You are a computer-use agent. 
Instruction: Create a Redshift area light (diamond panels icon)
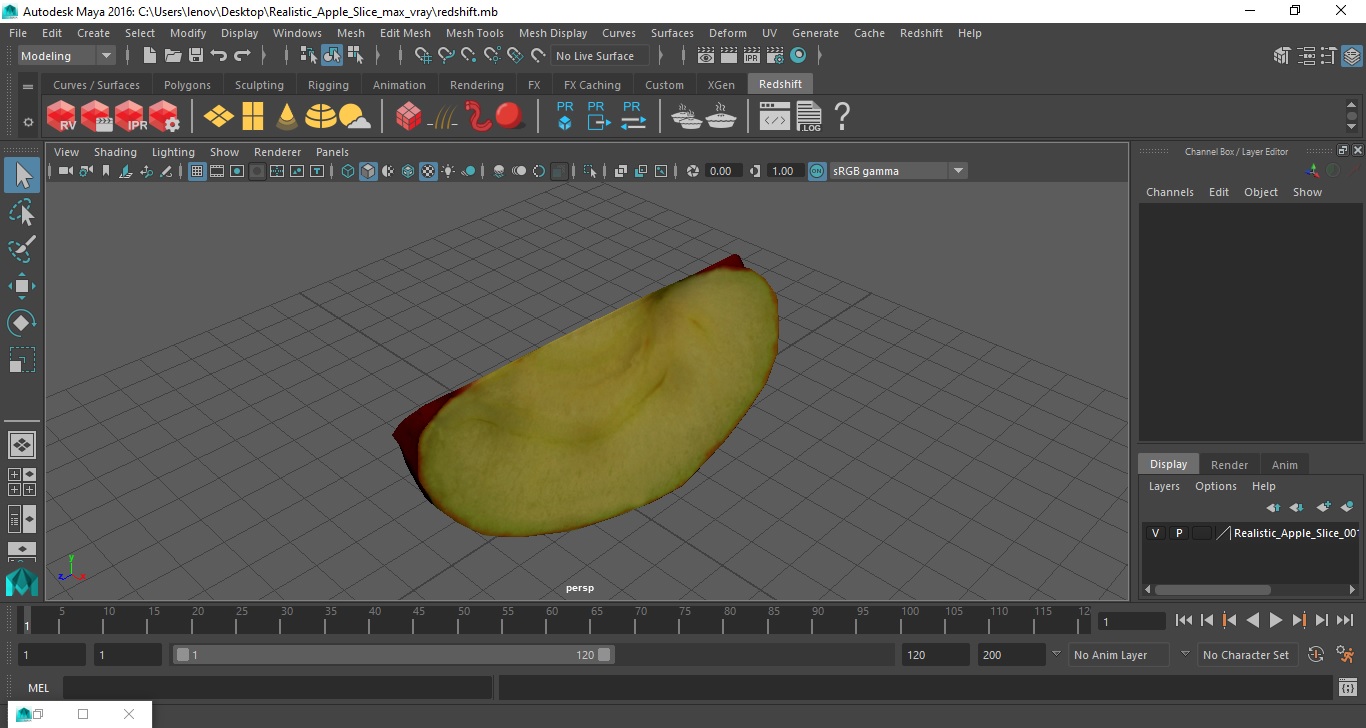[218, 117]
